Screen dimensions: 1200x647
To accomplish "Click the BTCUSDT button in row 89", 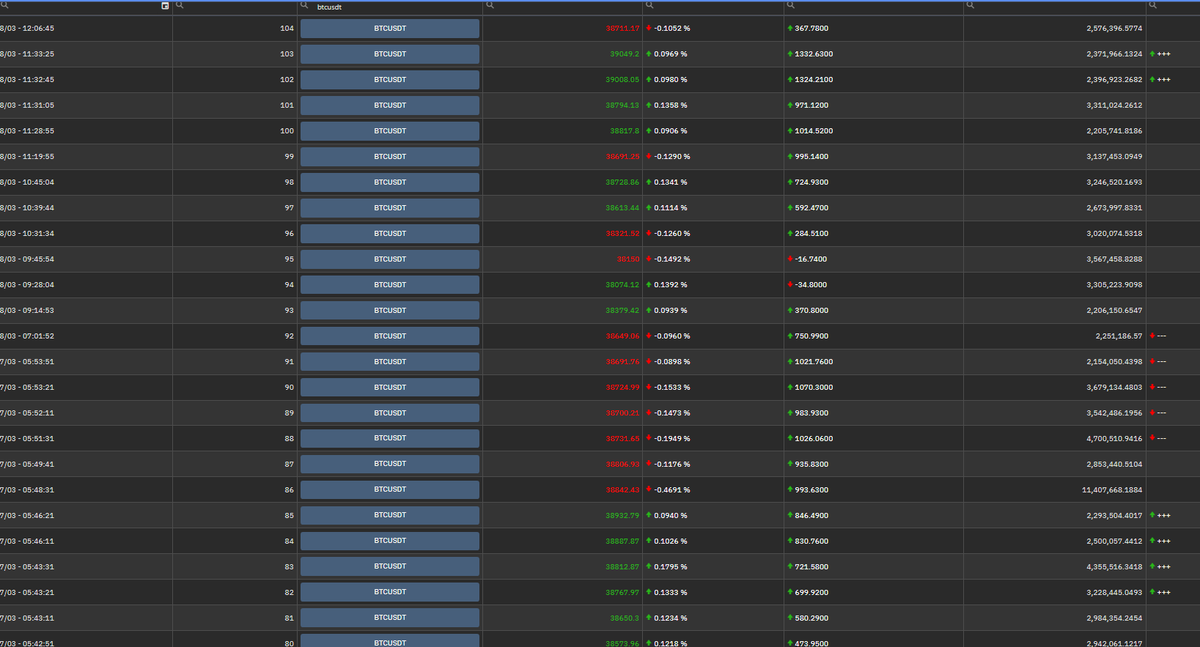I will click(390, 413).
